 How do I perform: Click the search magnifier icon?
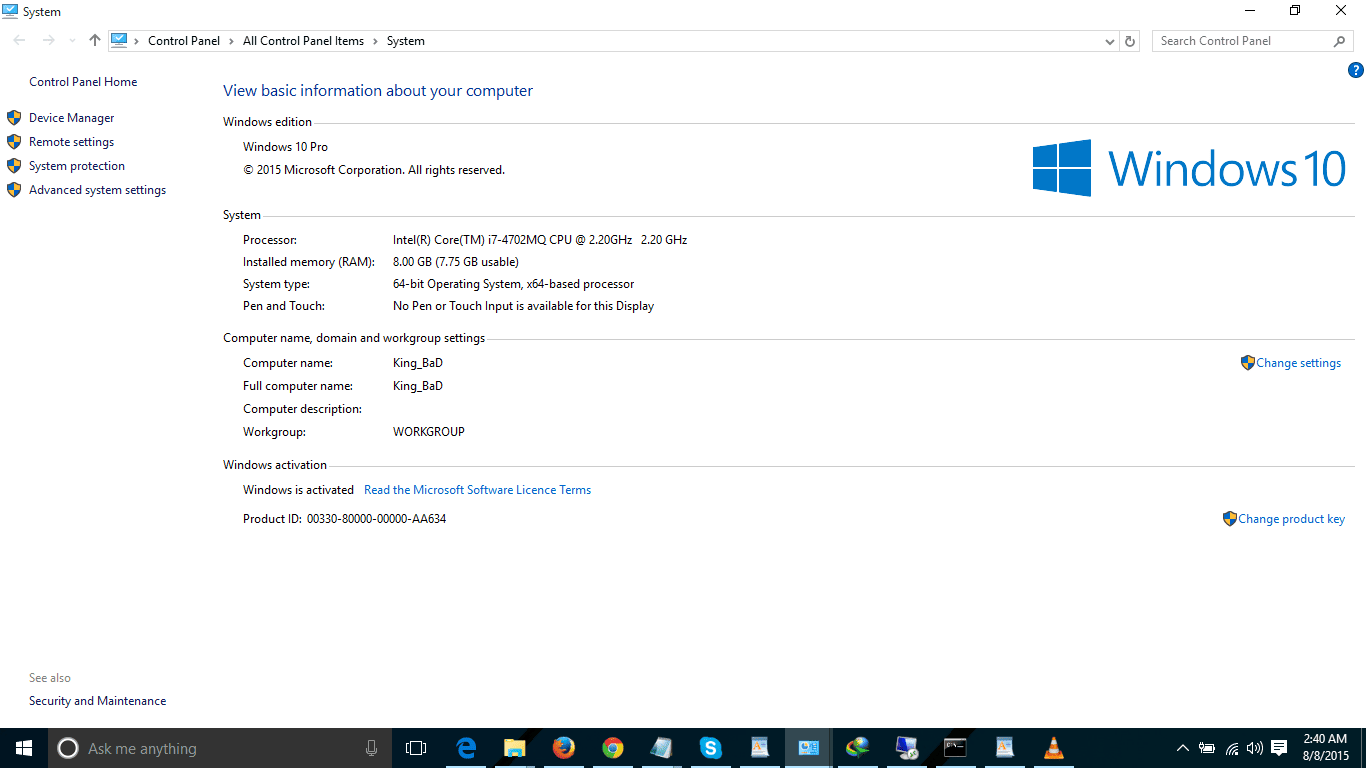(1340, 41)
